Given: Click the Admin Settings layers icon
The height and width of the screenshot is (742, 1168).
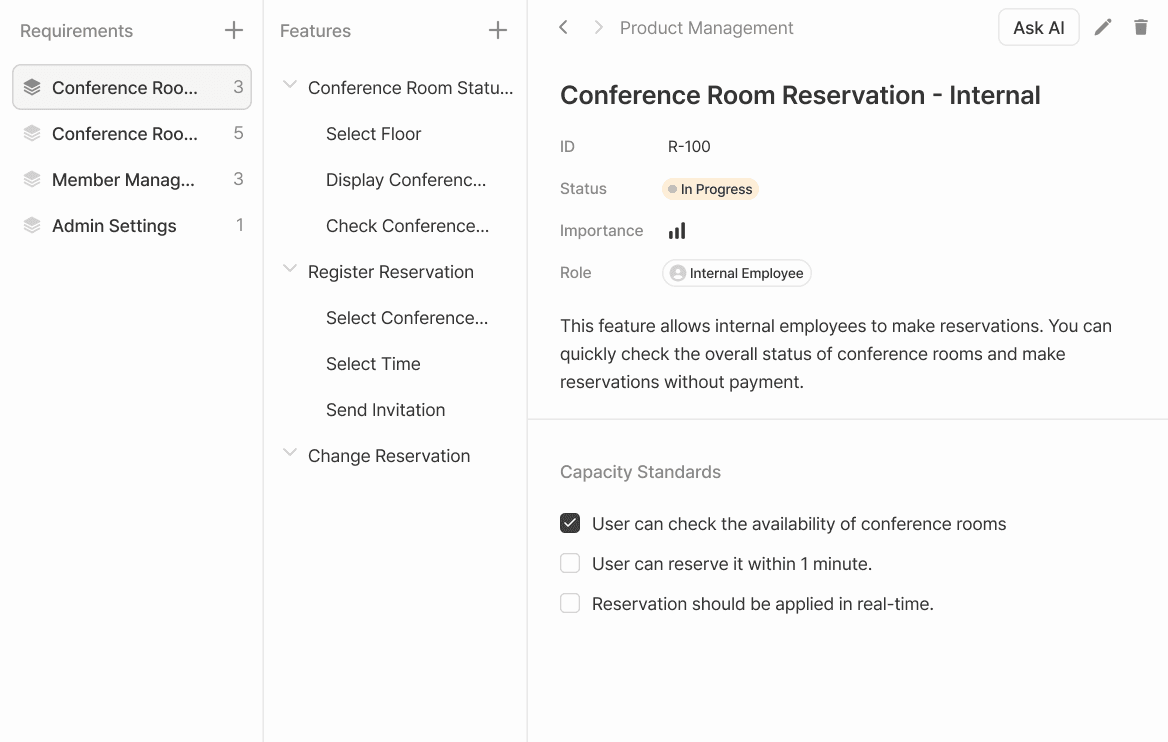Looking at the screenshot, I should tap(32, 226).
